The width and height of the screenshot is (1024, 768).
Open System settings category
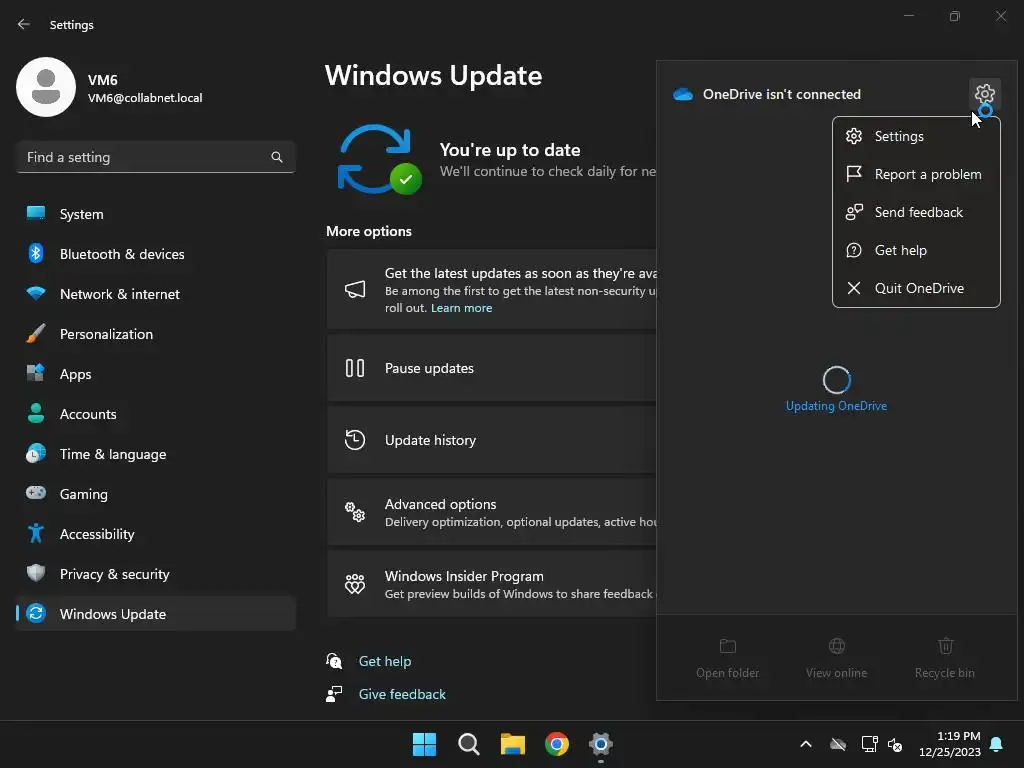tap(155, 214)
